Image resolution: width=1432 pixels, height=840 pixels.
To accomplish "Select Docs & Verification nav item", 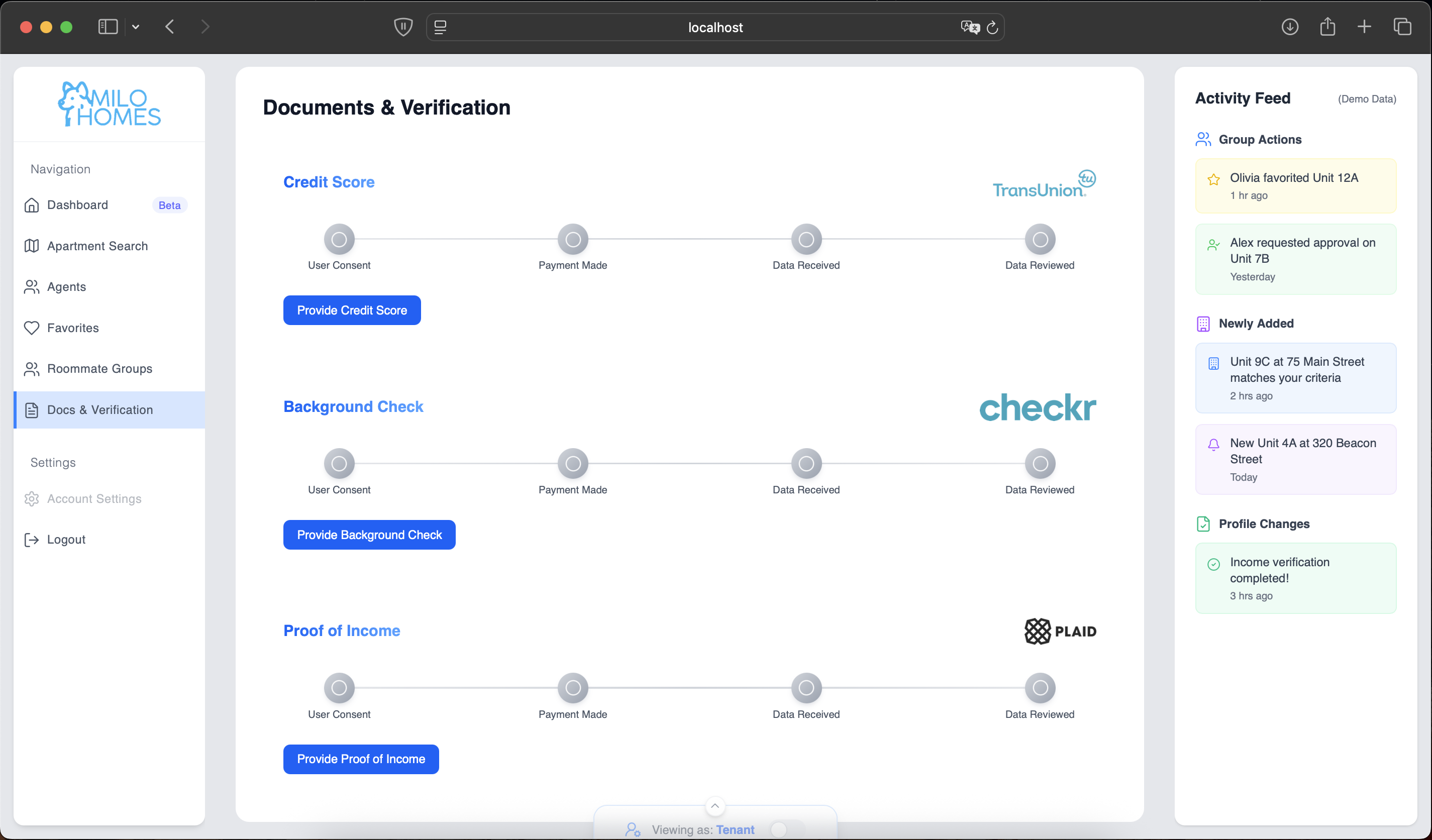I will pyautogui.click(x=99, y=410).
